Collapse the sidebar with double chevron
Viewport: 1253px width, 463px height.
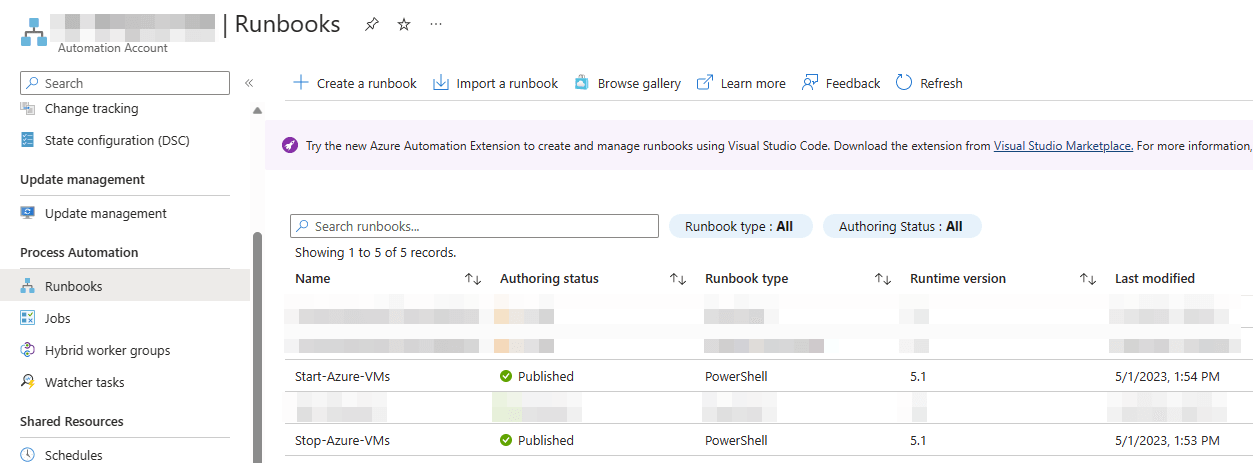(x=249, y=83)
